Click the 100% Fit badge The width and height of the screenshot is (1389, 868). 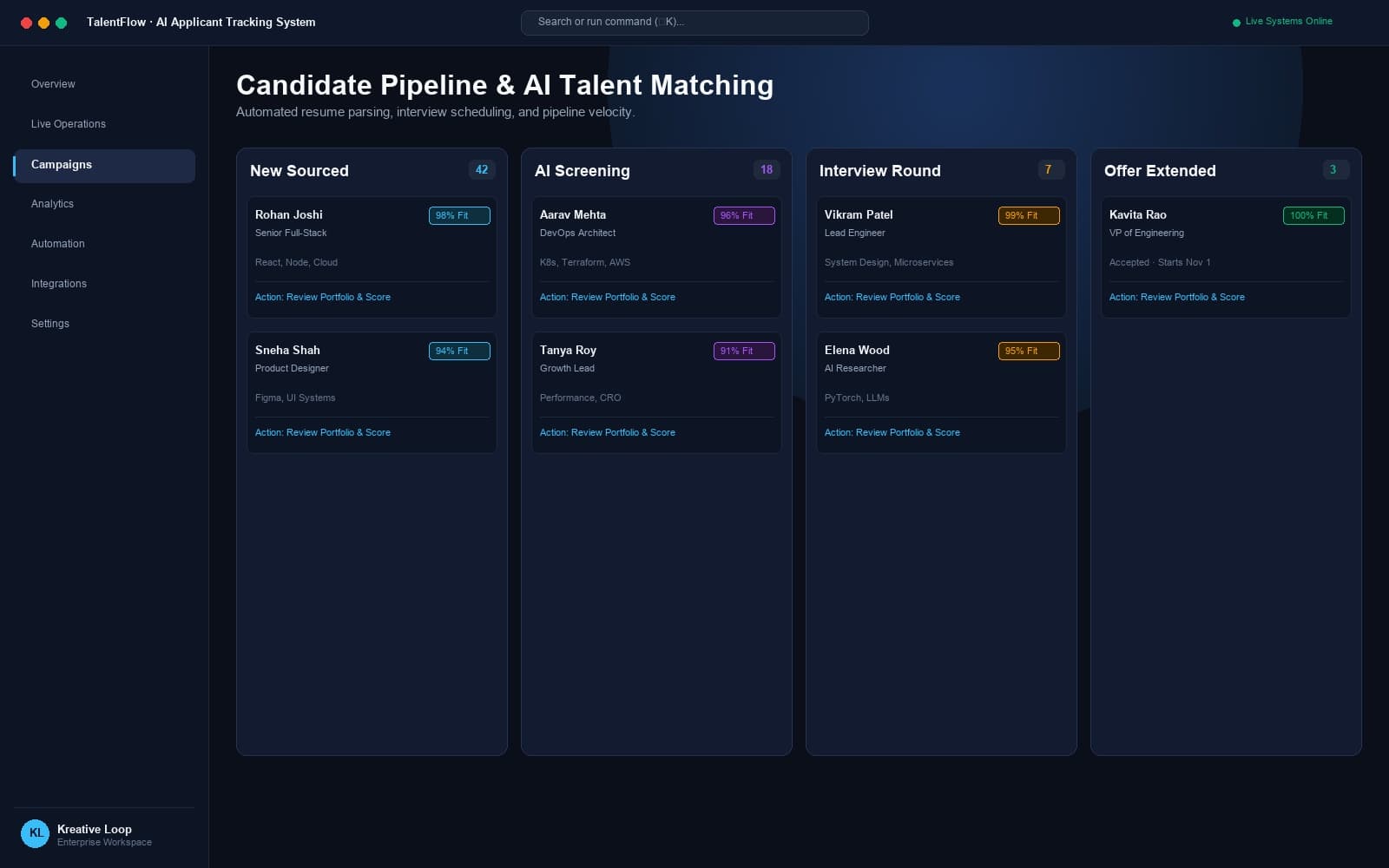click(1313, 215)
